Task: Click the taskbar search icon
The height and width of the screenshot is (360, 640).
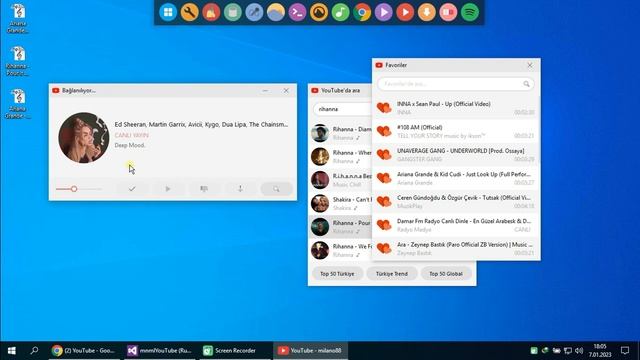Action: [x=34, y=351]
